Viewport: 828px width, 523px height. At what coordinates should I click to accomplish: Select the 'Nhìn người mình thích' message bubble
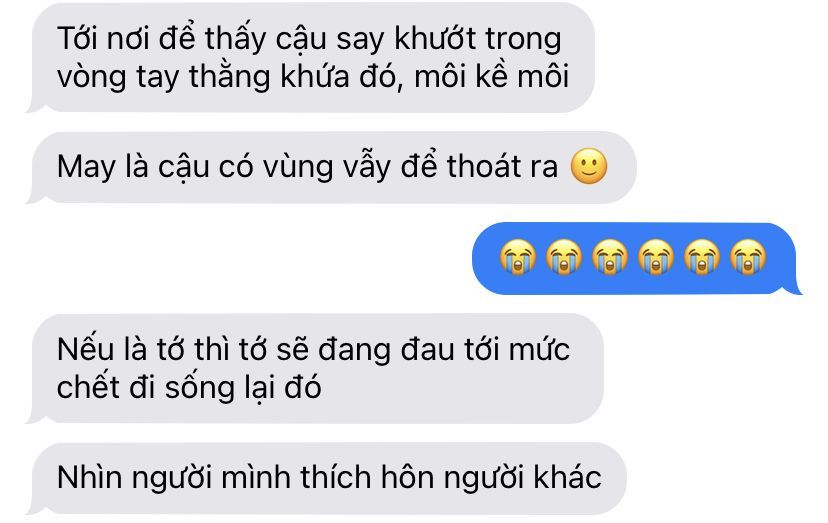coord(326,478)
